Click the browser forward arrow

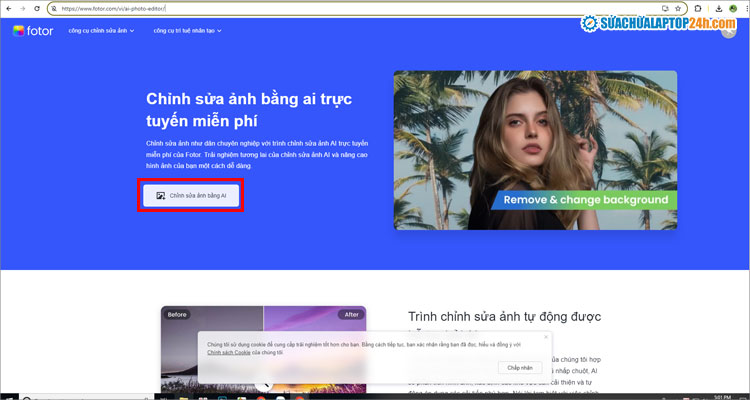[x=22, y=9]
